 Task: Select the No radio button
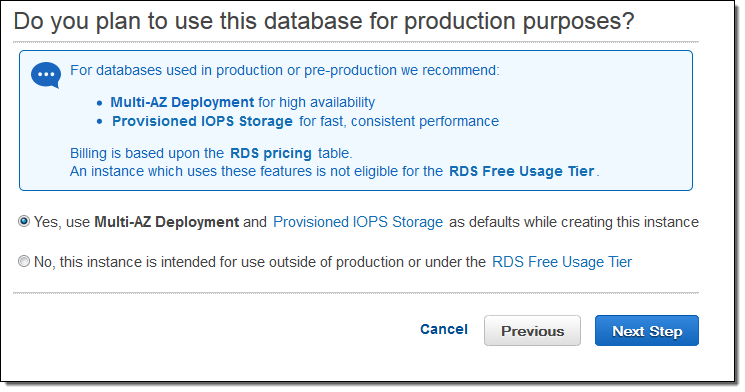pos(24,261)
